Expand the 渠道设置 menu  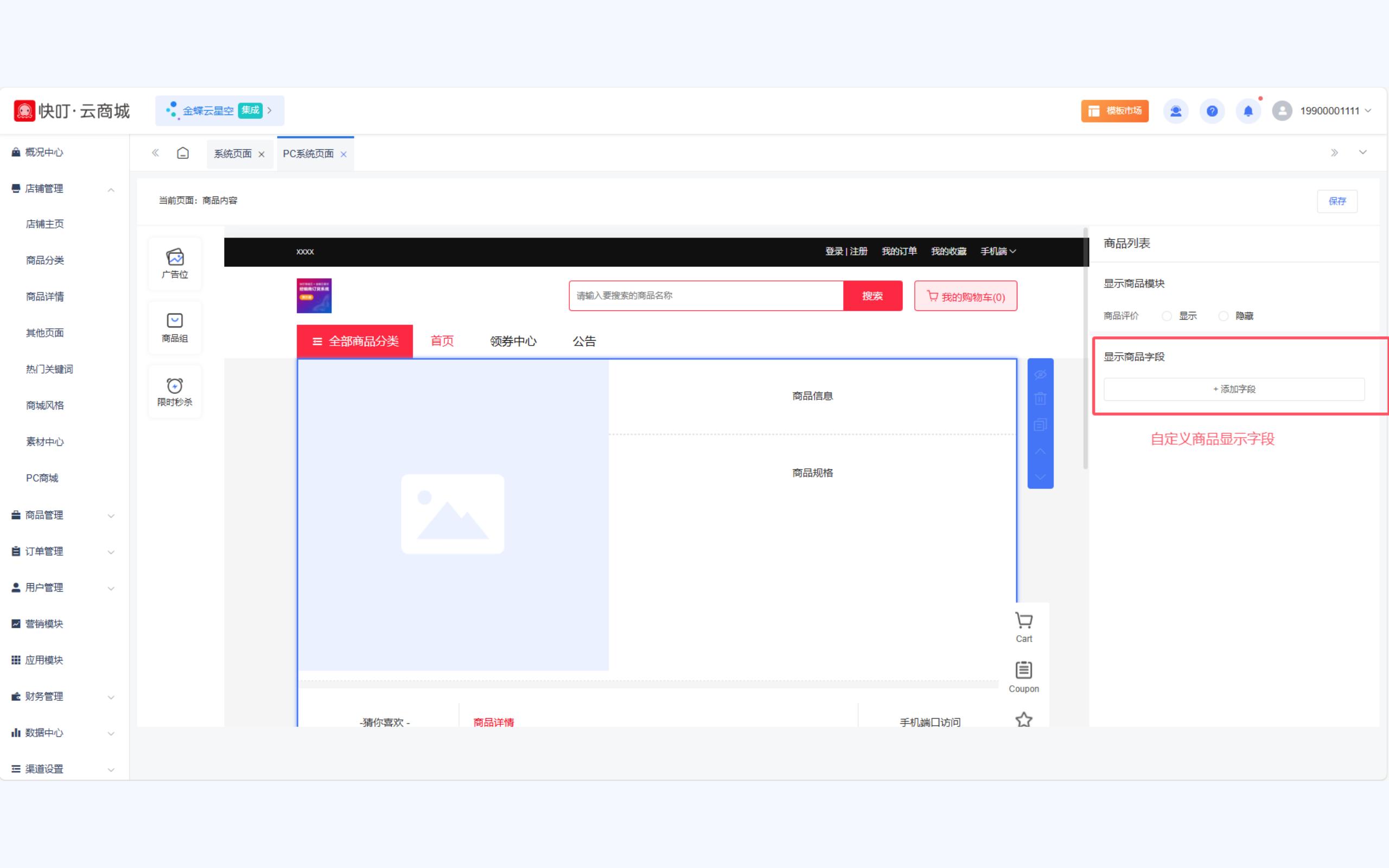[111, 770]
